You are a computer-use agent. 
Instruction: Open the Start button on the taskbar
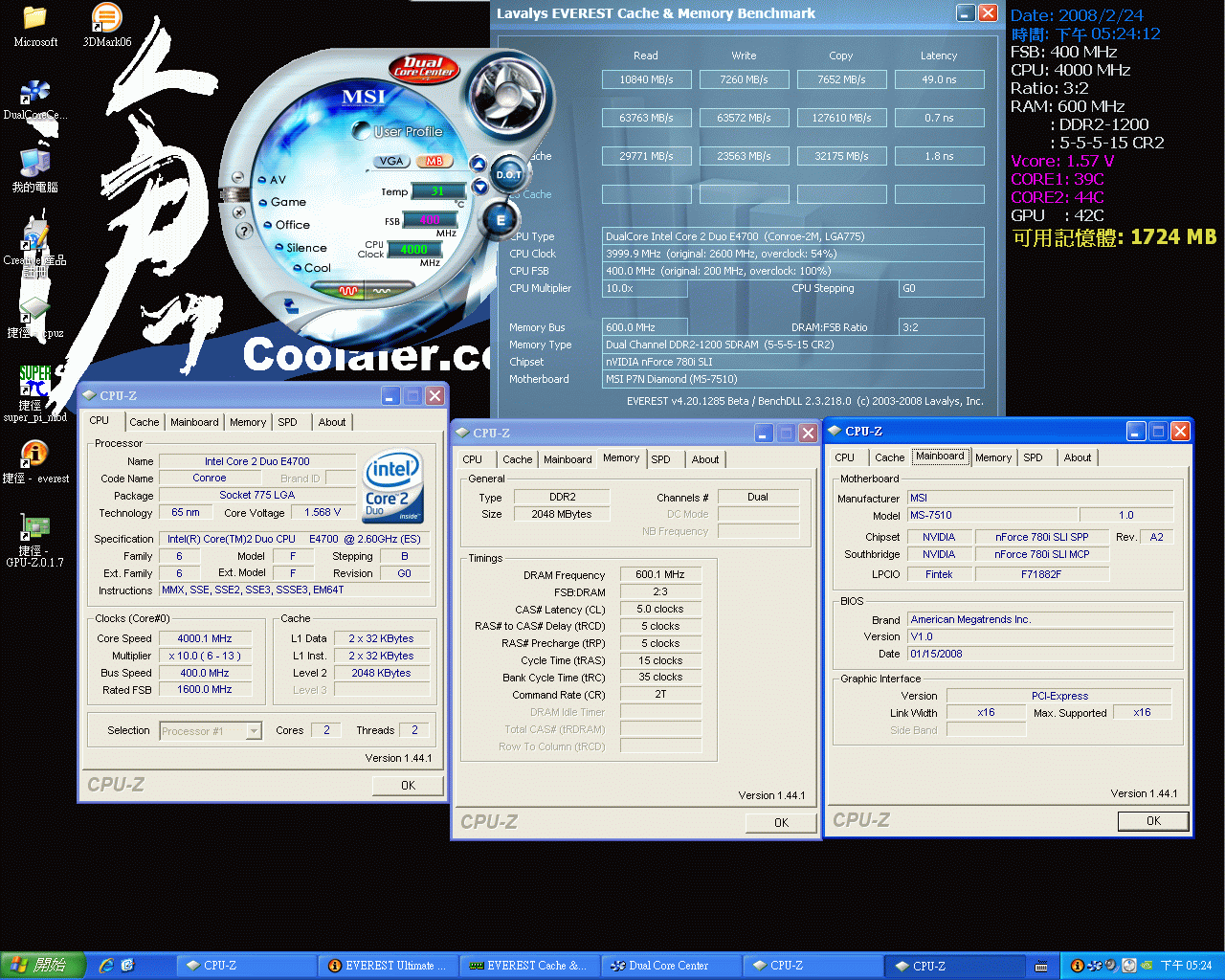42,966
